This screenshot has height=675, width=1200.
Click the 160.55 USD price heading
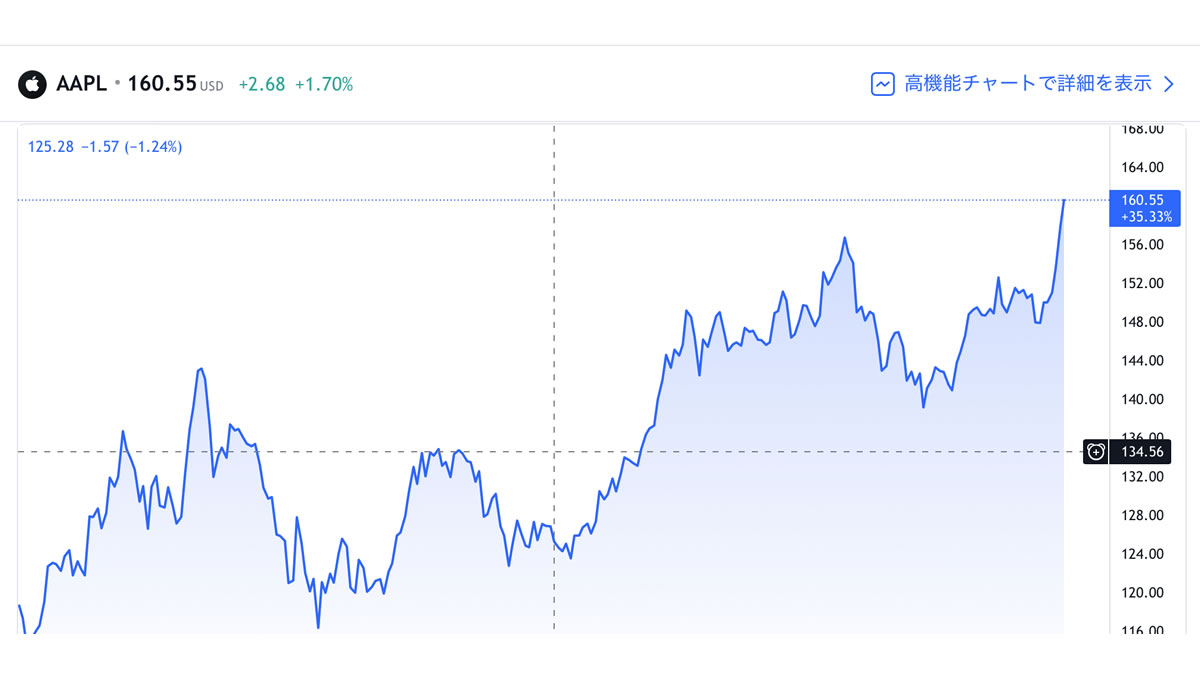coord(175,84)
